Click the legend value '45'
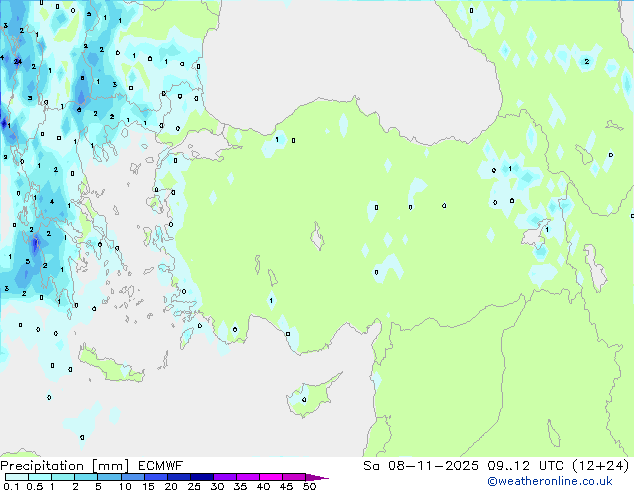634x490 pixels. [x=286, y=486]
